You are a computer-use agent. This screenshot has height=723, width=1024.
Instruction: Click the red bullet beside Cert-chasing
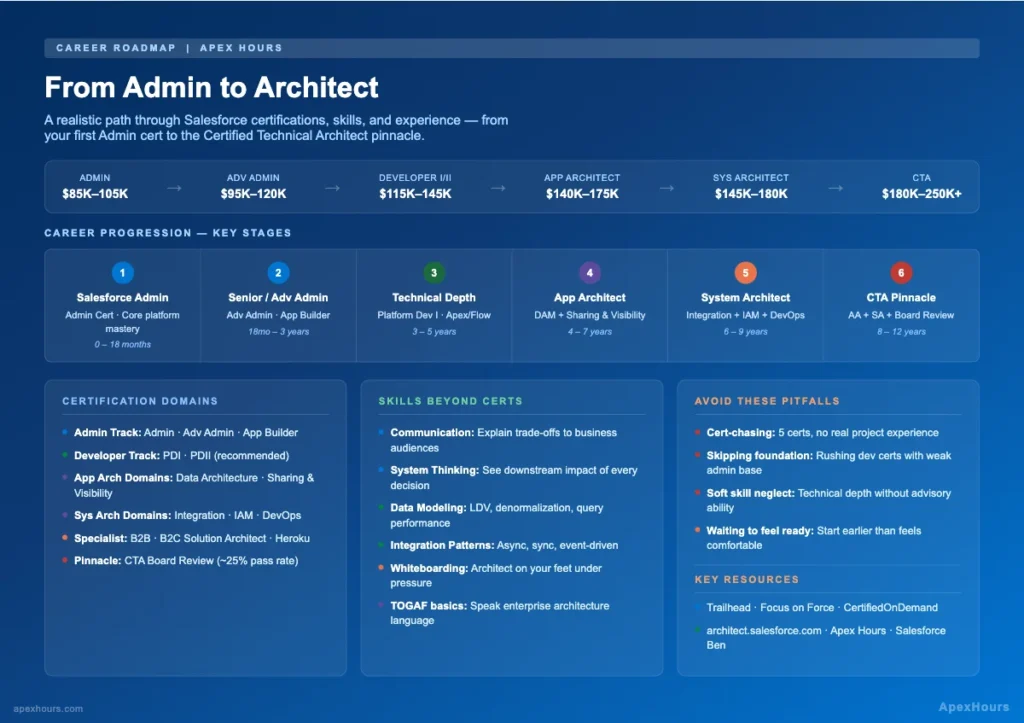tap(697, 433)
